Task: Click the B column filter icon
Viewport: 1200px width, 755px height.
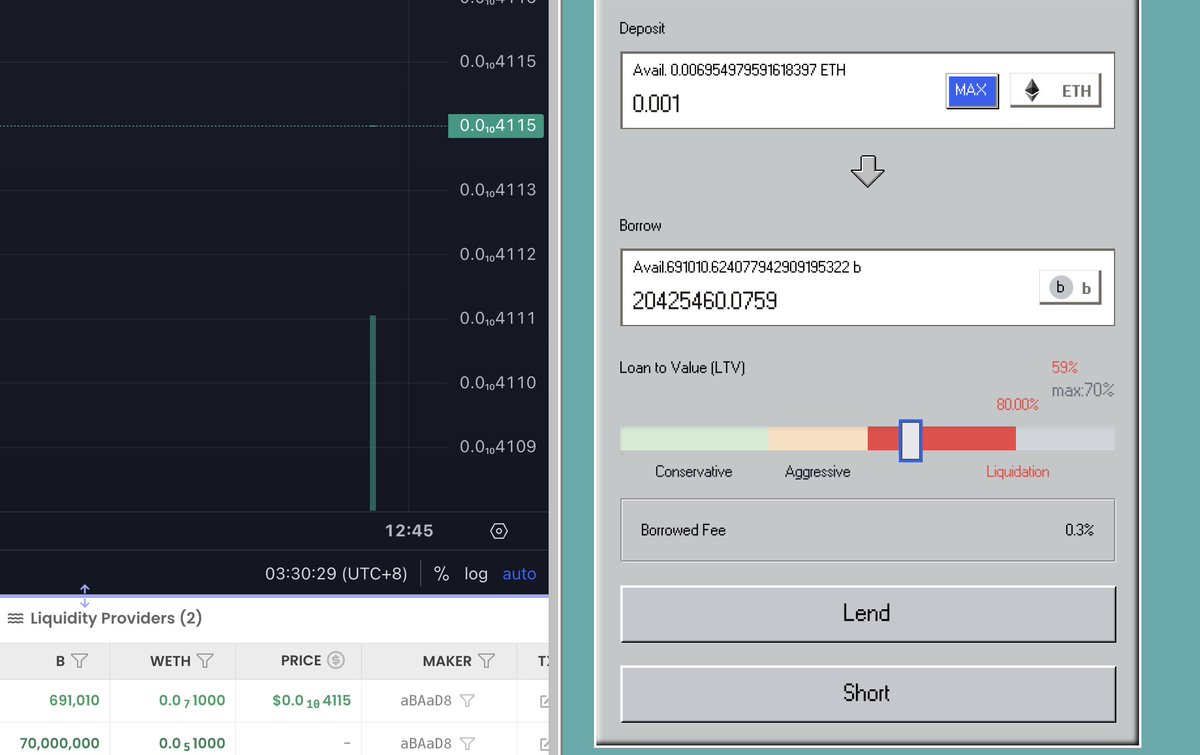Action: [x=80, y=661]
